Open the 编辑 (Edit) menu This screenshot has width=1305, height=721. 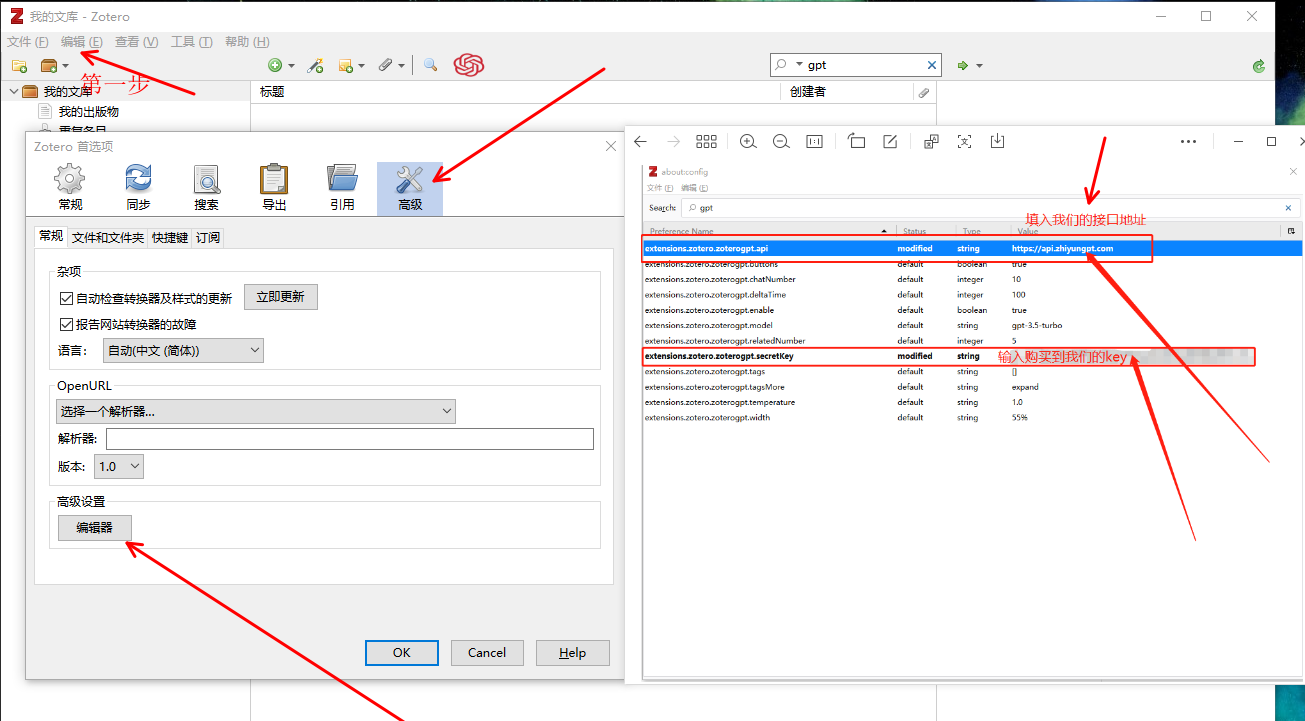[81, 42]
